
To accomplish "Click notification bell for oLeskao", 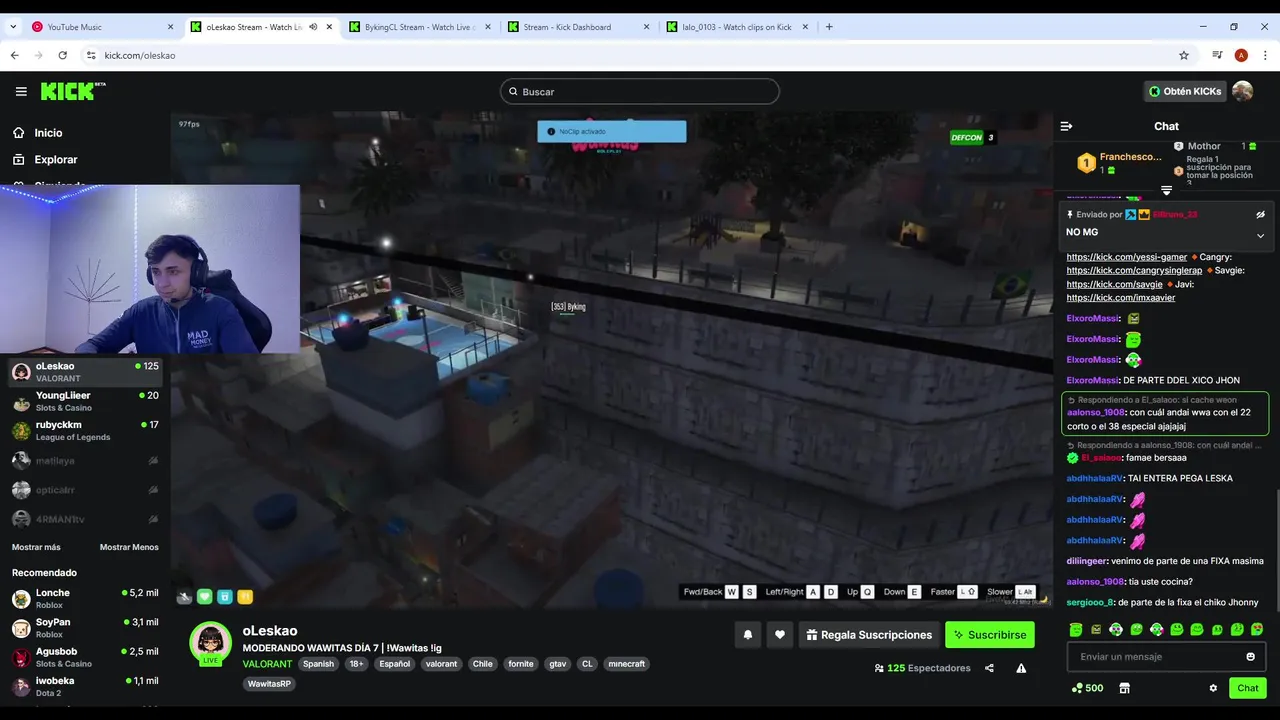I will (x=748, y=635).
